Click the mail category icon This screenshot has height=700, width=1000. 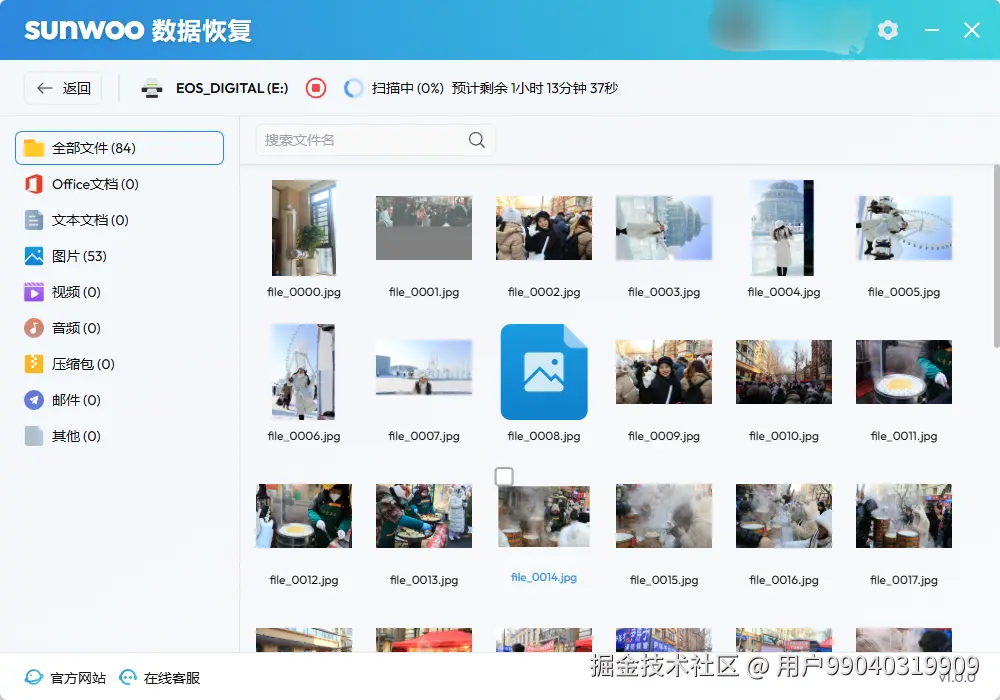coord(34,400)
